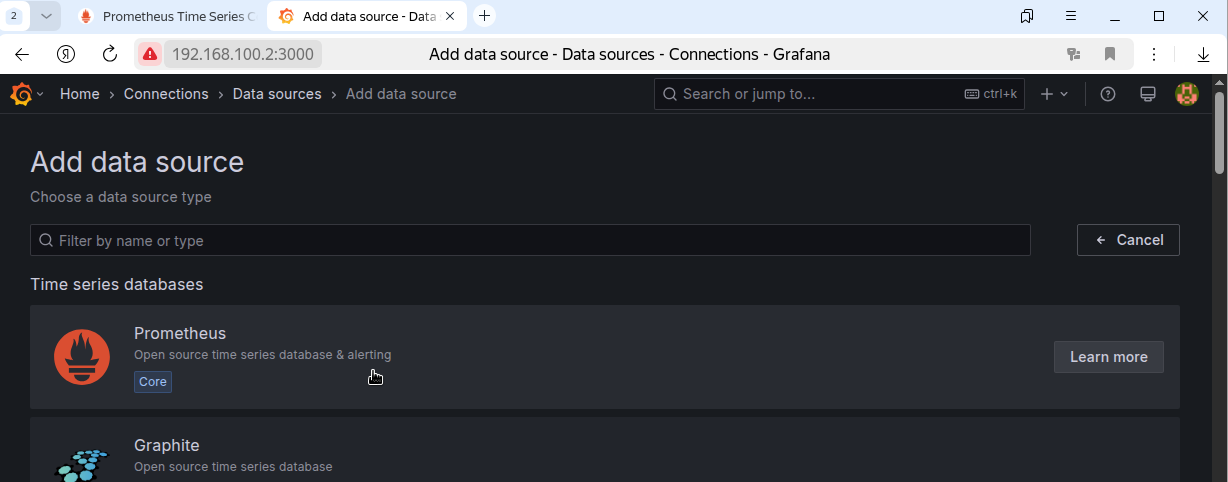Click the Yandex Я home button
The height and width of the screenshot is (482, 1228).
(66, 54)
